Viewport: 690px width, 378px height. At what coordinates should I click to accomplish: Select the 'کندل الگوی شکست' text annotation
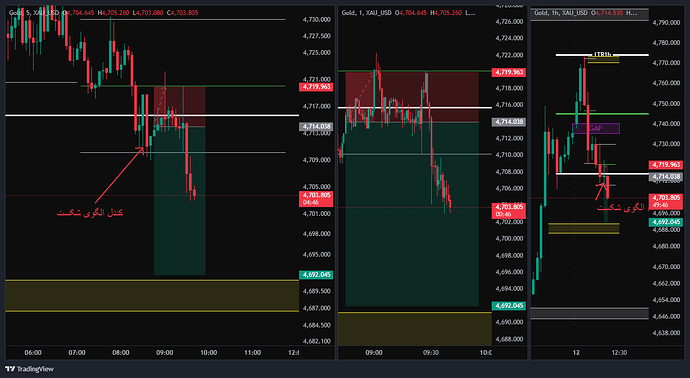(90, 213)
